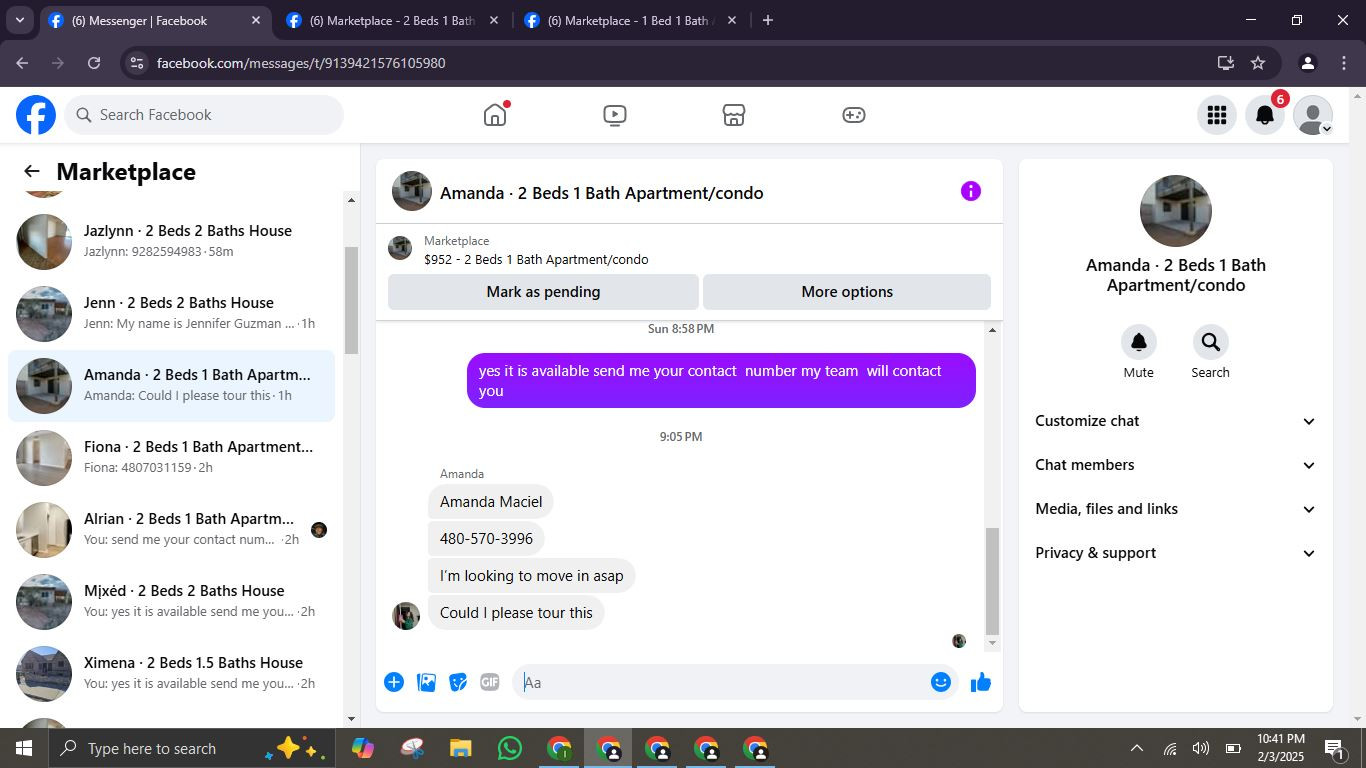
Task: Click the Search Facebook box
Action: click(204, 115)
